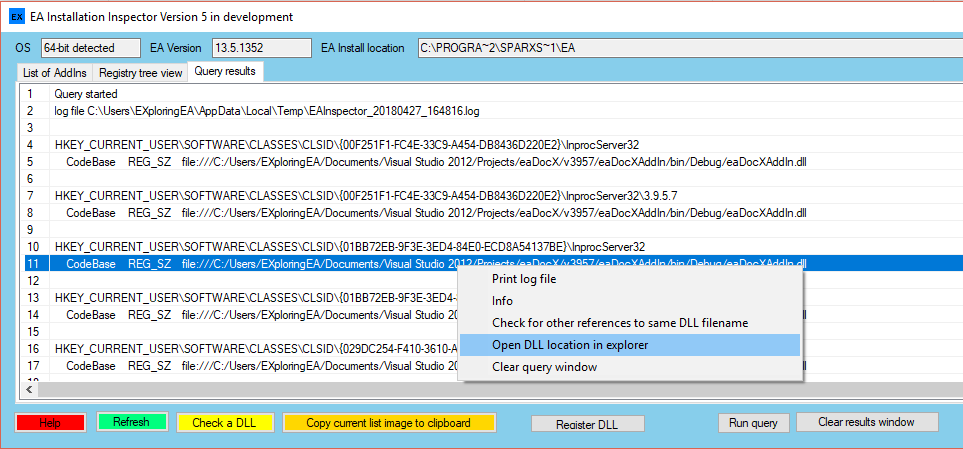Click the Register DLL button
Image resolution: width=963 pixels, height=449 pixels.
pyautogui.click(x=587, y=424)
